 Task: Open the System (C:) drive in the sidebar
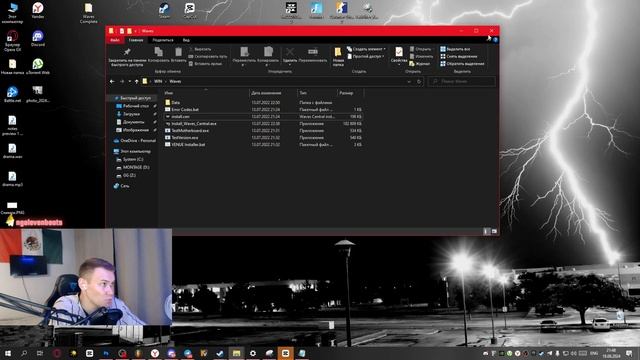130,159
